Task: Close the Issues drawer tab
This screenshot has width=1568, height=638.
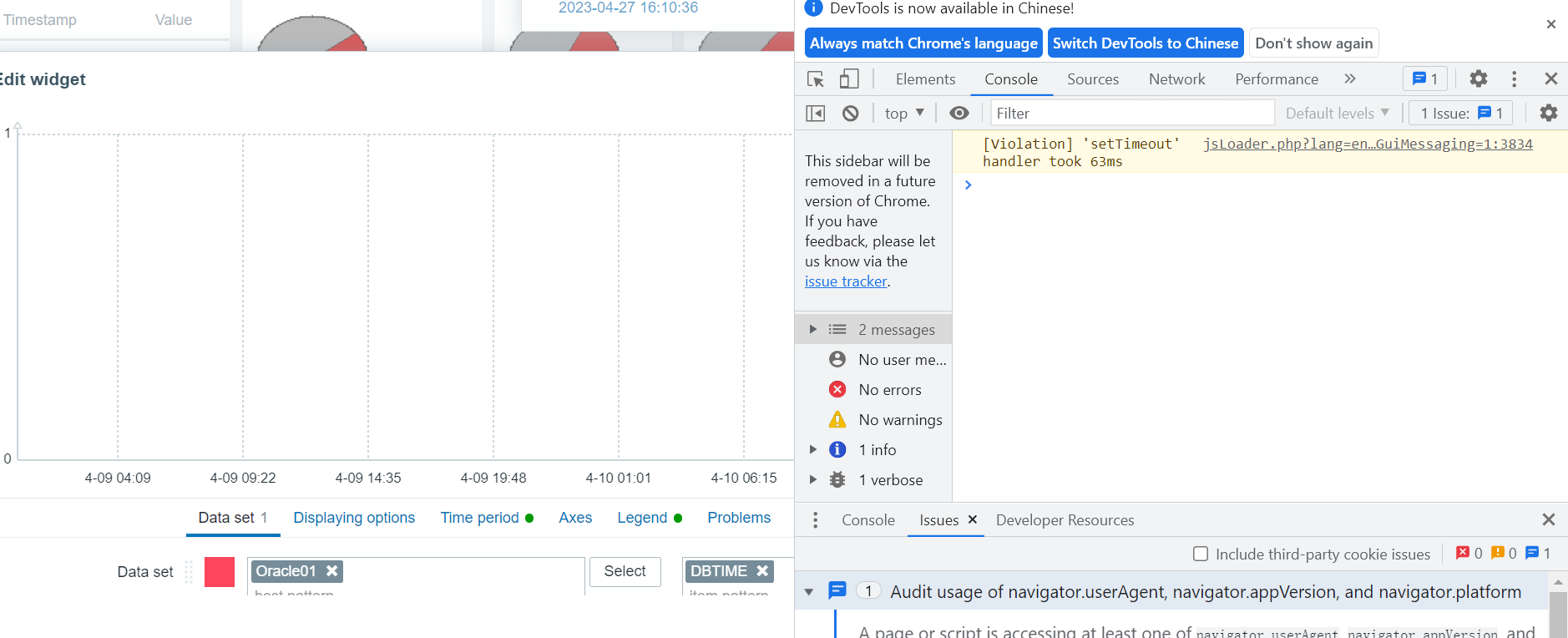Action: point(973,519)
